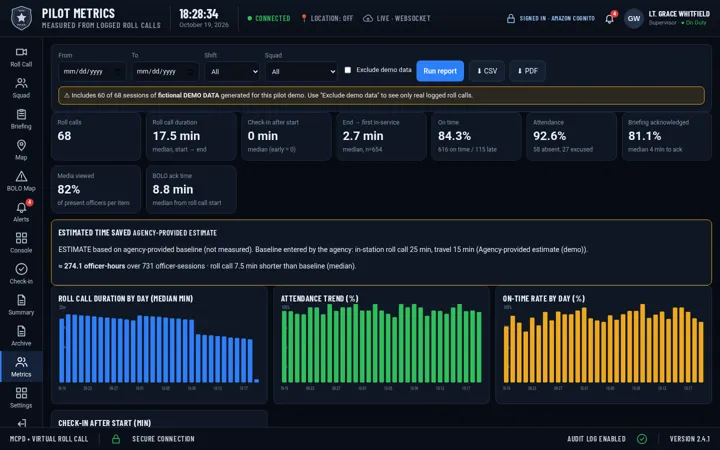Open the Squad filter dropdown
Viewport: 720px width, 450px height.
click(x=301, y=72)
